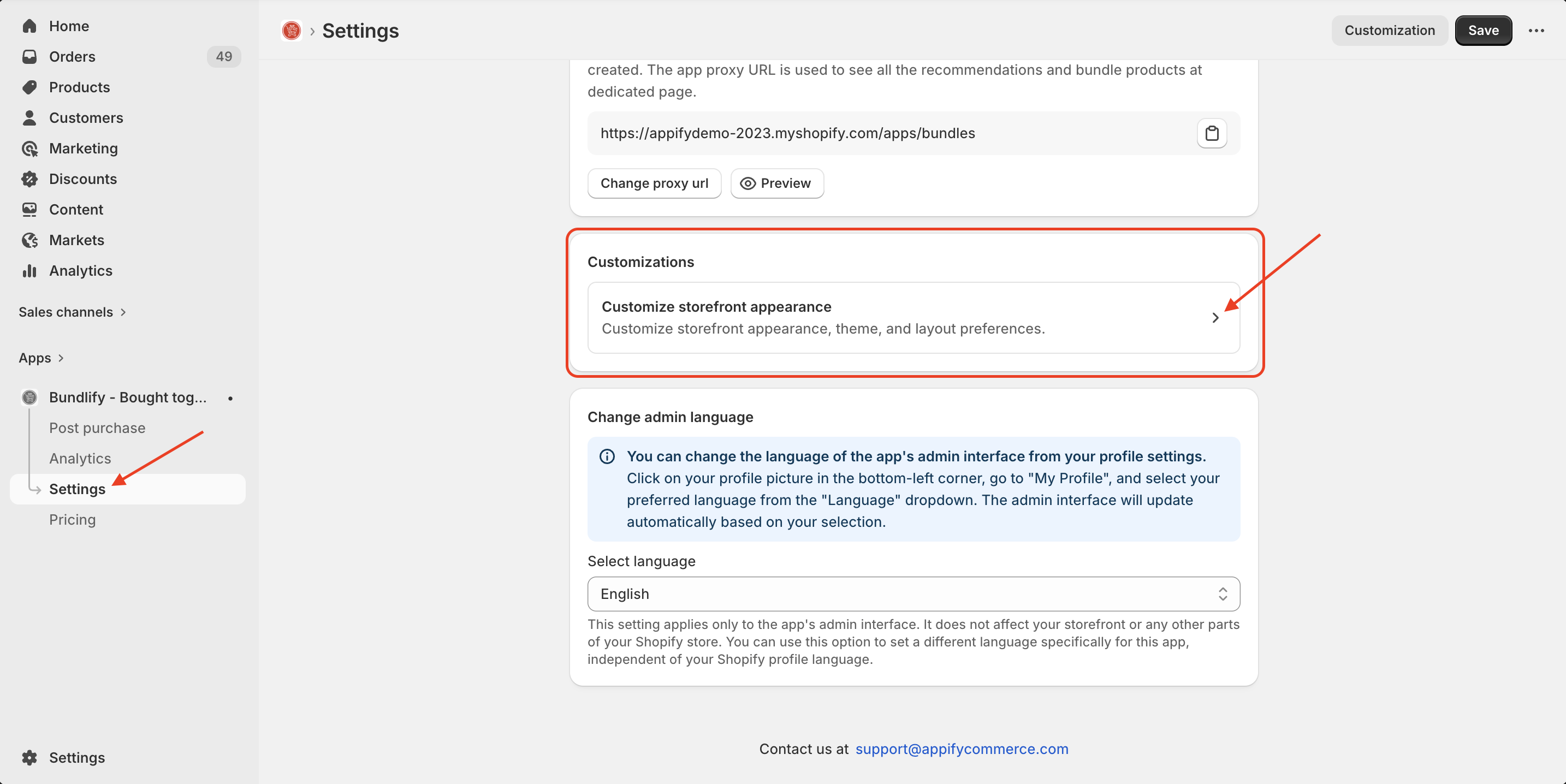Click the Home icon in sidebar
1566x784 pixels.
point(29,26)
